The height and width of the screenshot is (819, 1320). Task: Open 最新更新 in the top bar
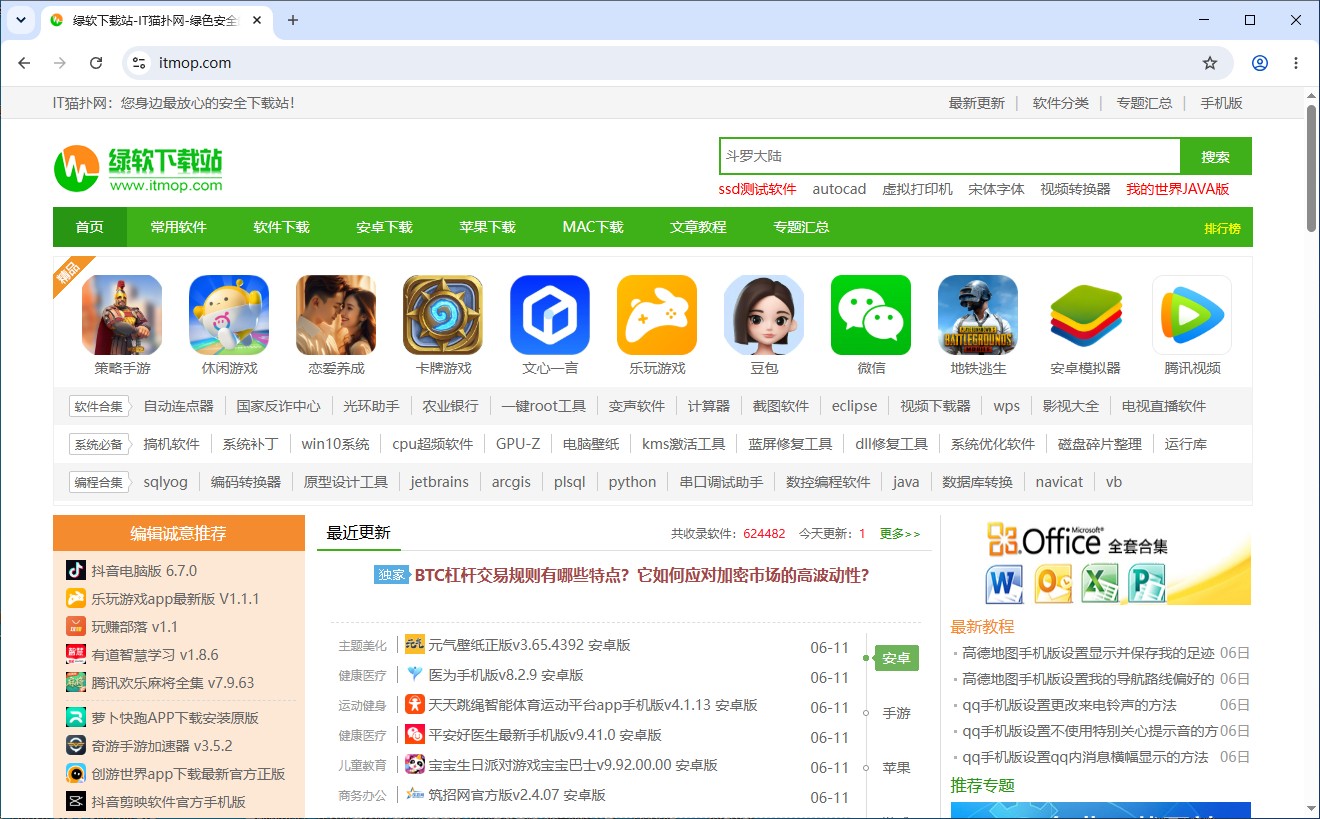[977, 103]
